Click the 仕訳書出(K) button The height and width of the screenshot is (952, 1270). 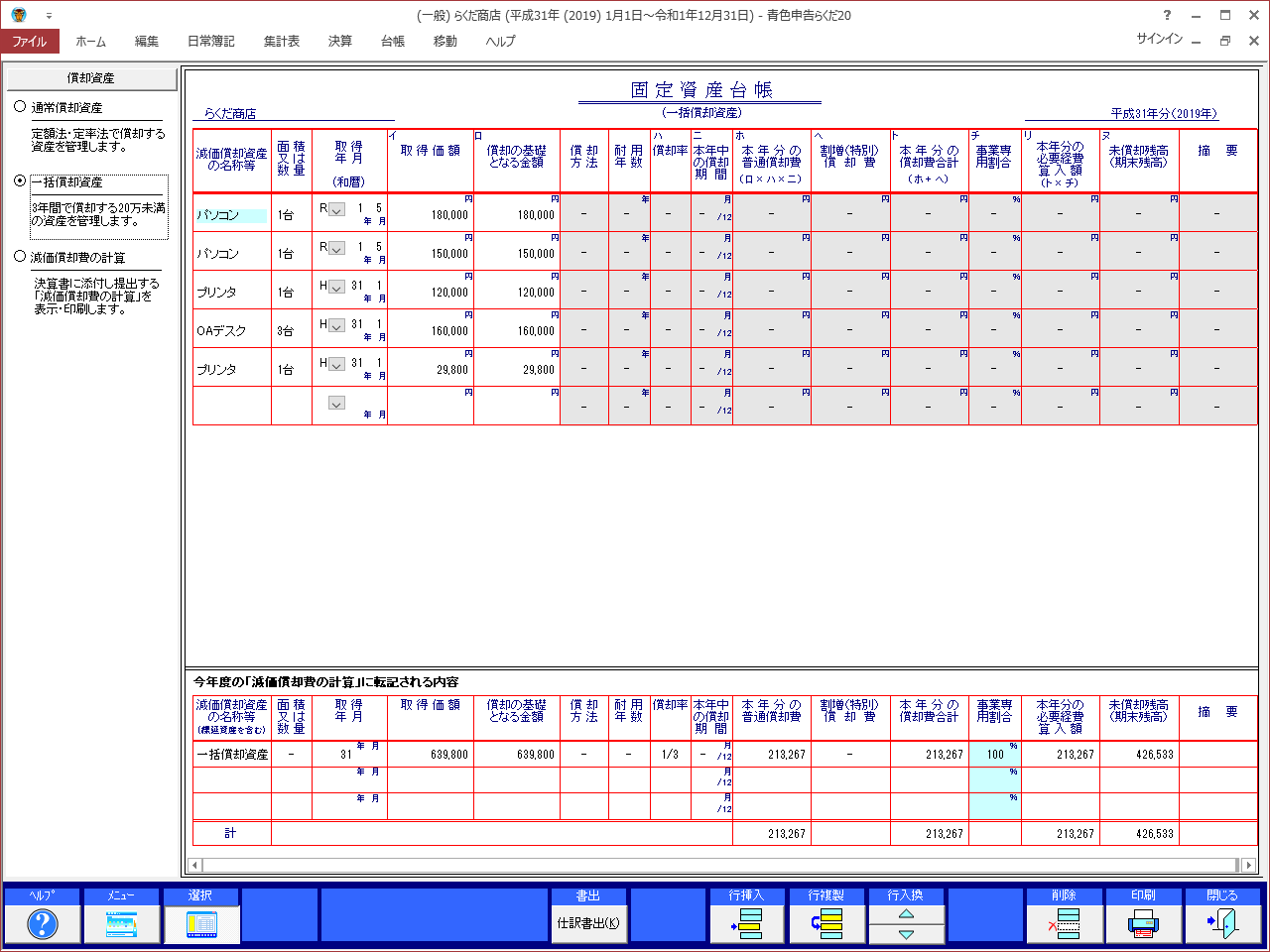coord(588,924)
